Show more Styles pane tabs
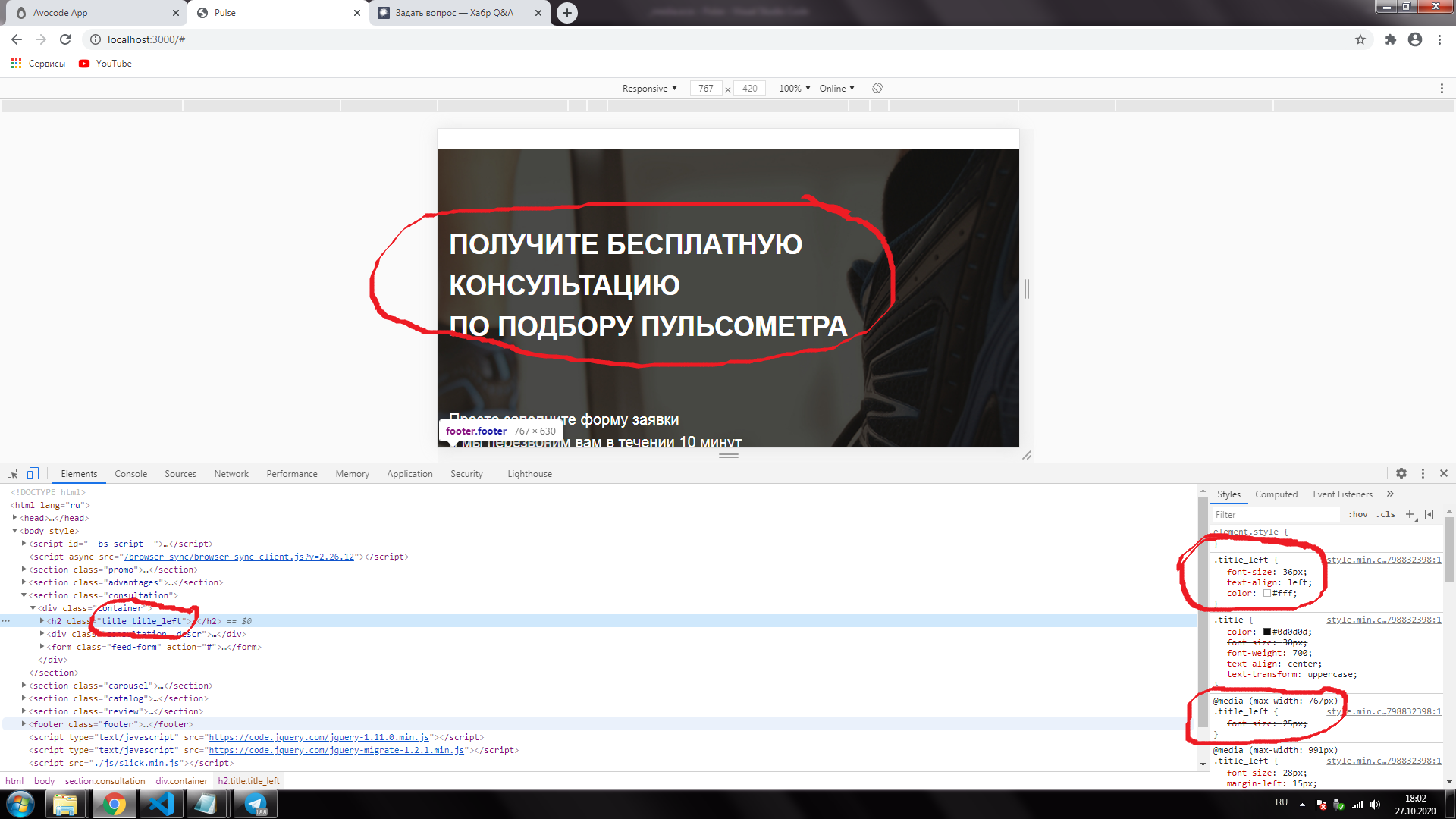Image resolution: width=1456 pixels, height=819 pixels. [x=1390, y=494]
